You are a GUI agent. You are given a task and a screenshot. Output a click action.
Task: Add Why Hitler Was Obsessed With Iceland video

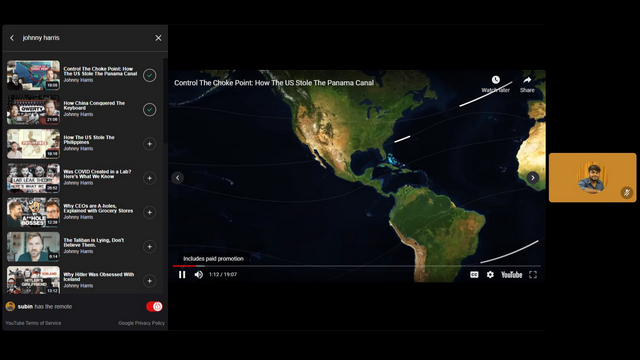click(x=149, y=281)
